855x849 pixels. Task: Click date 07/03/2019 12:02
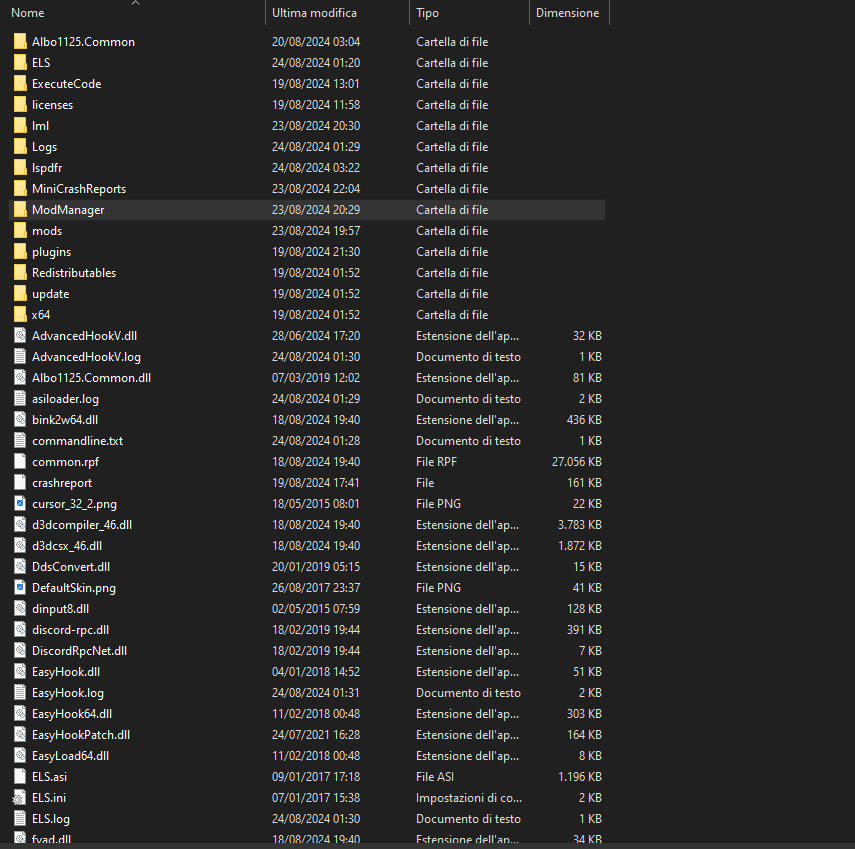click(x=316, y=378)
